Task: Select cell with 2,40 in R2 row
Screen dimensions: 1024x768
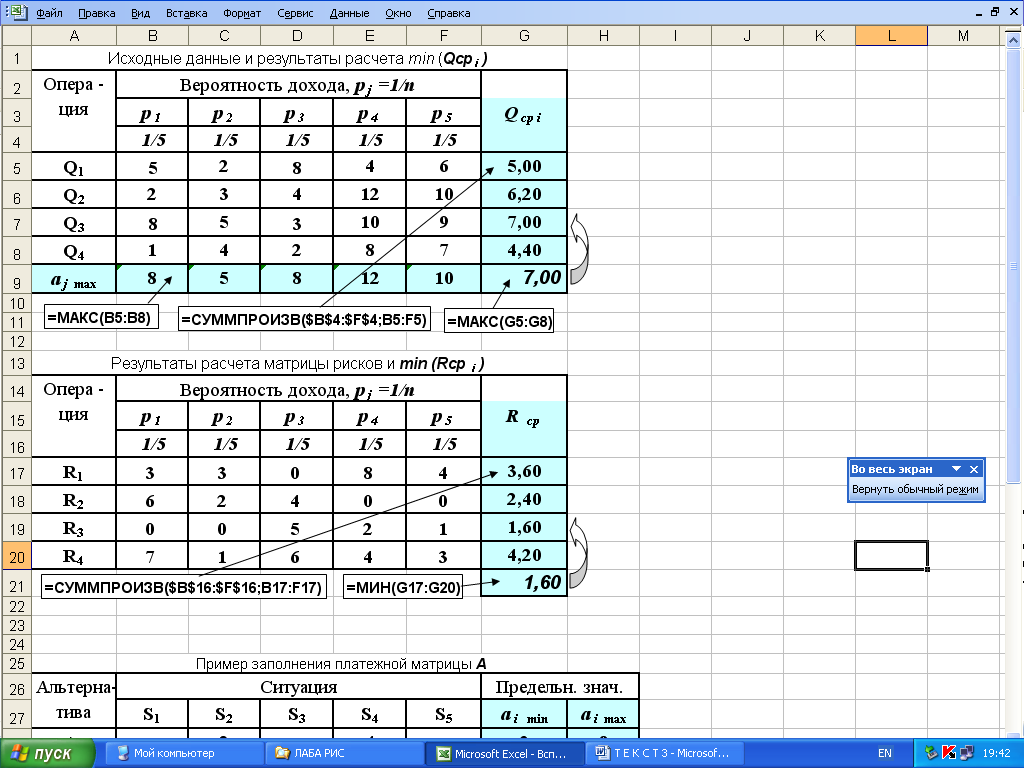Action: 524,499
